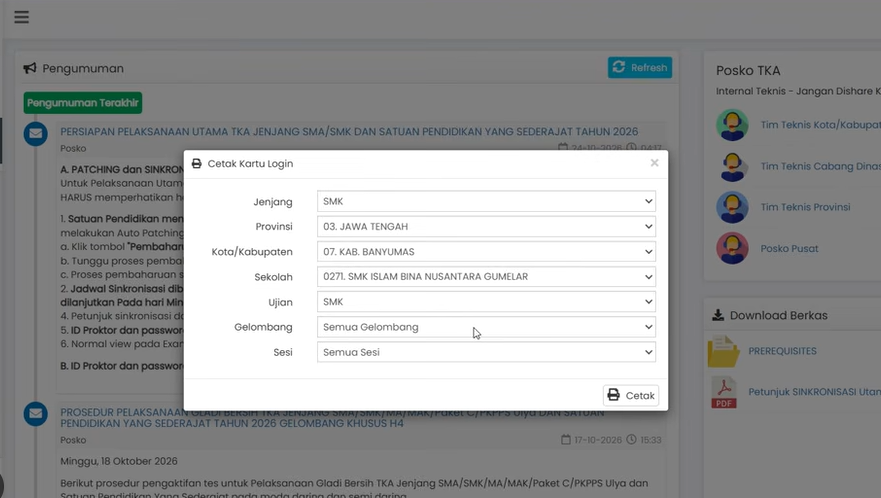This screenshot has height=498, width=881.
Task: Click Tim Teknis Provinsi avatar icon
Action: (x=732, y=207)
